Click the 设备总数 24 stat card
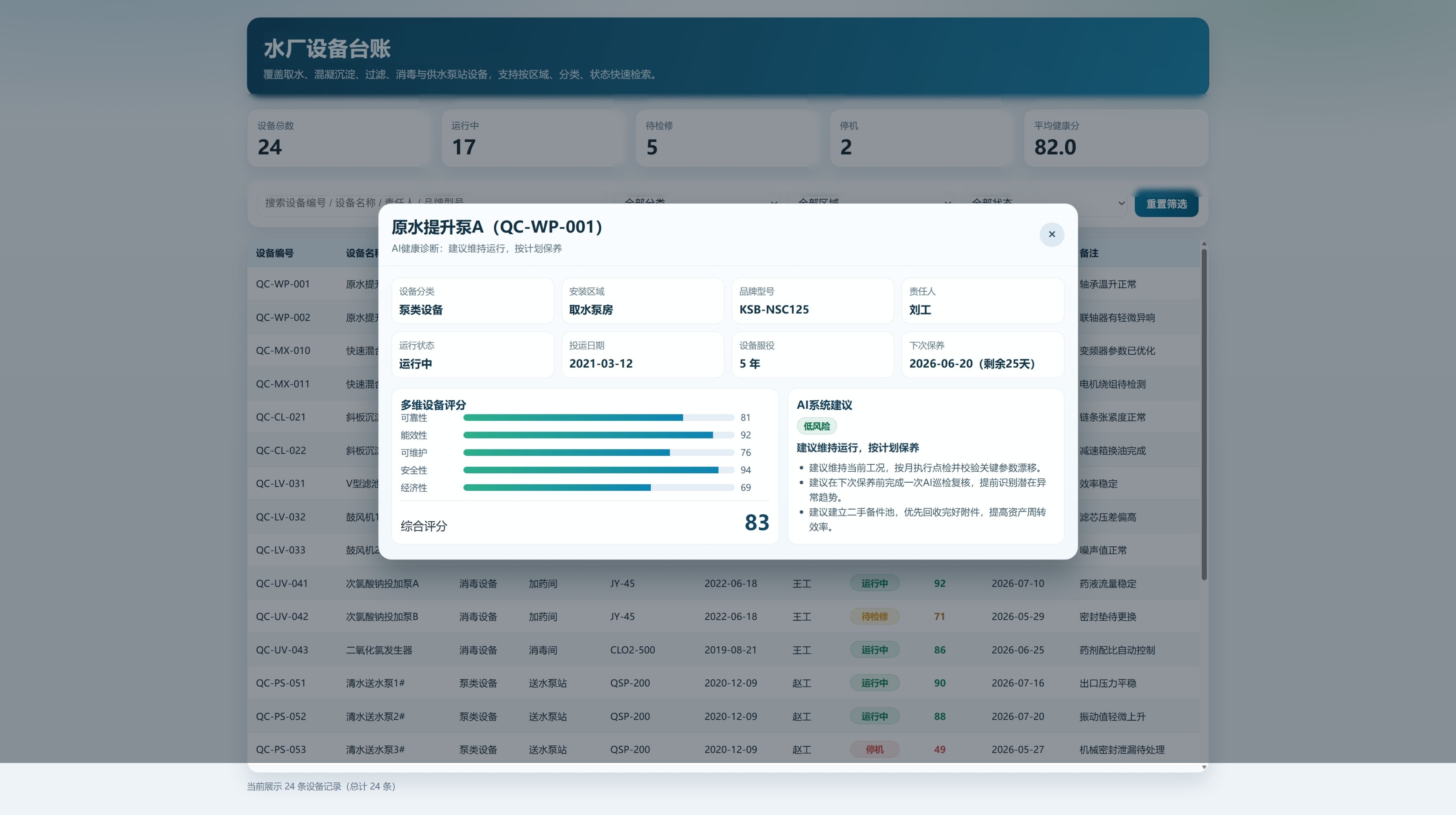1456x815 pixels. 339,138
